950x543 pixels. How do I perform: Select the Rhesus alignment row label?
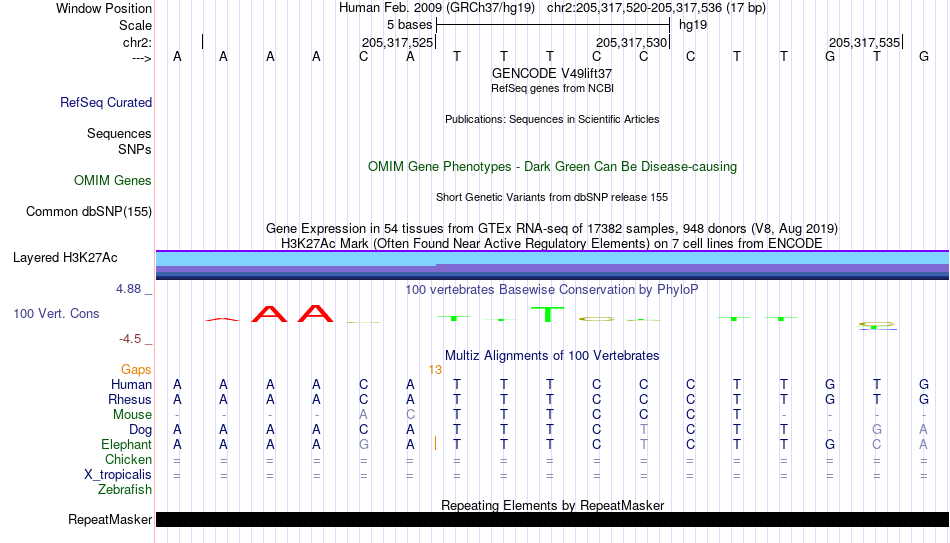pyautogui.click(x=130, y=400)
